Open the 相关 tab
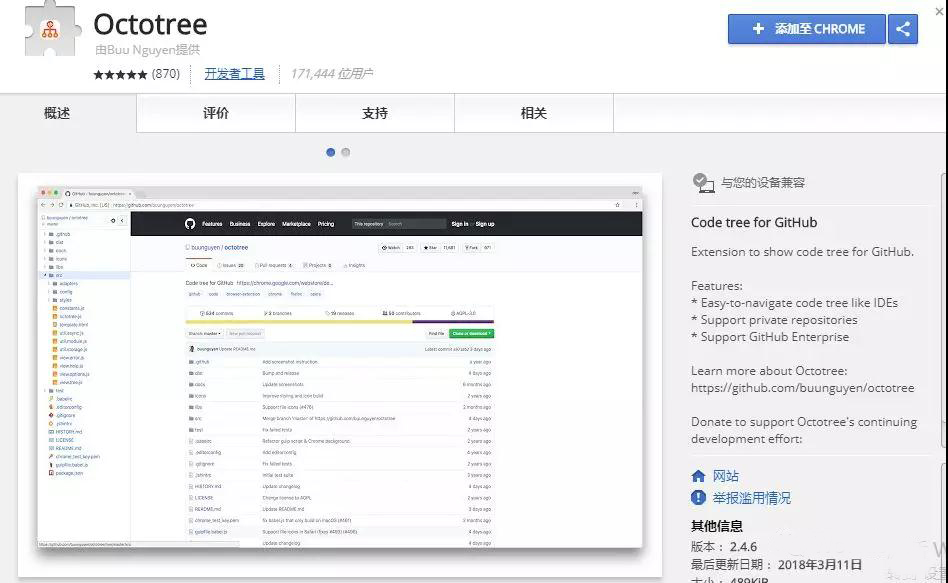The image size is (948, 583). (x=533, y=113)
